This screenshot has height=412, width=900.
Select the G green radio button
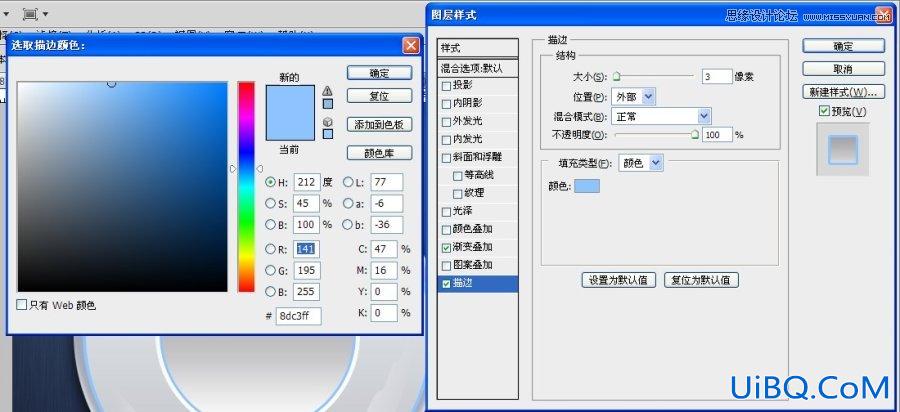270,270
